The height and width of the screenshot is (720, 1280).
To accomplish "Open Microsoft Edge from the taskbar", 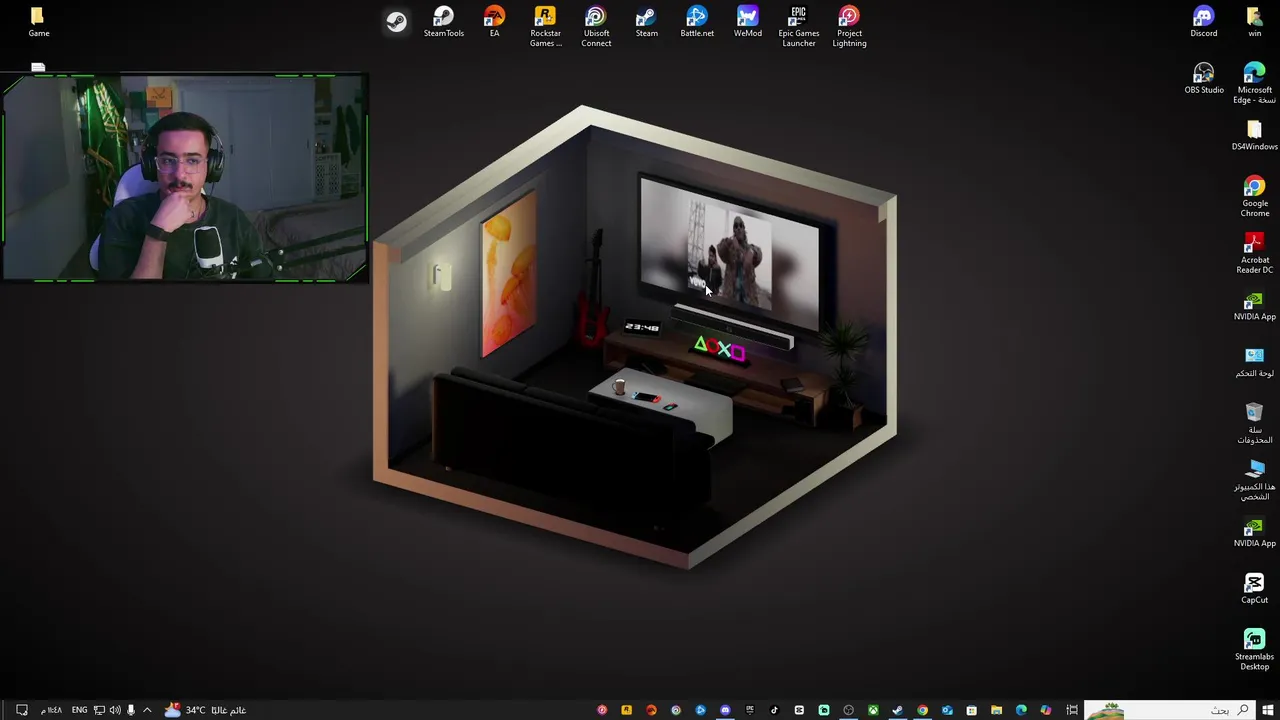I will [1021, 710].
